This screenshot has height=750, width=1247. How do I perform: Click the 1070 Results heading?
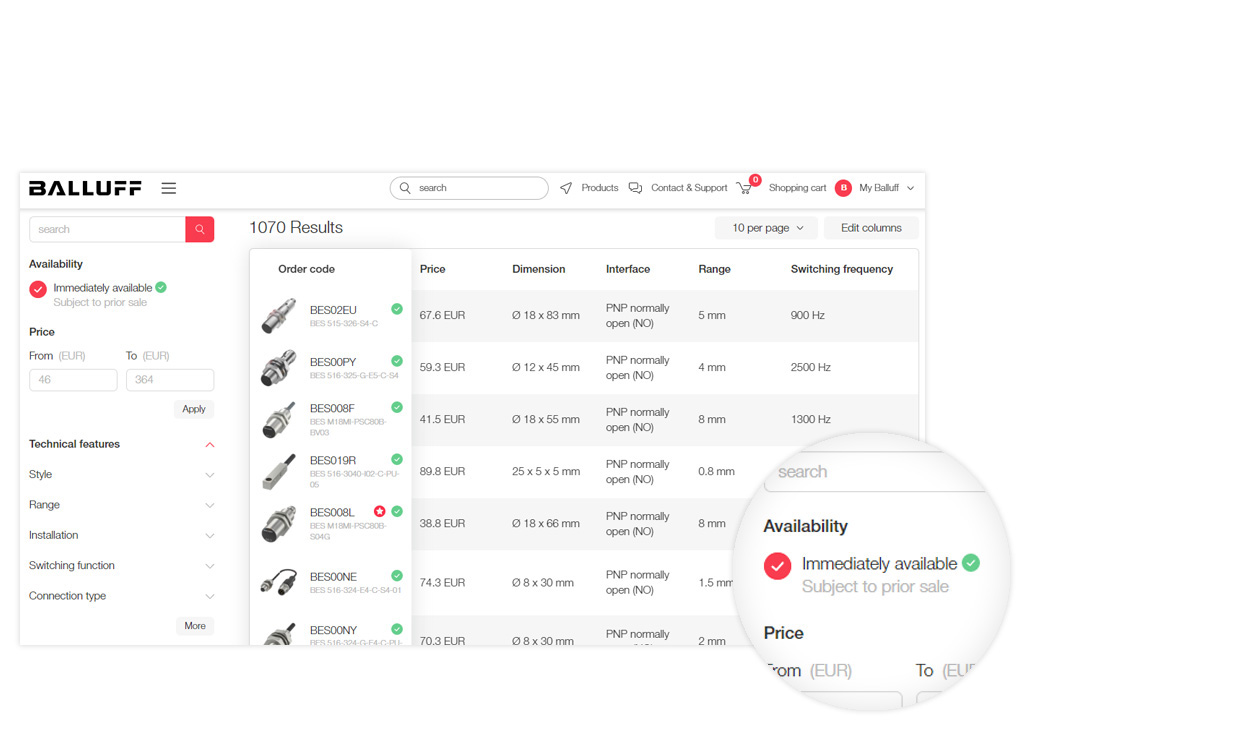(296, 228)
